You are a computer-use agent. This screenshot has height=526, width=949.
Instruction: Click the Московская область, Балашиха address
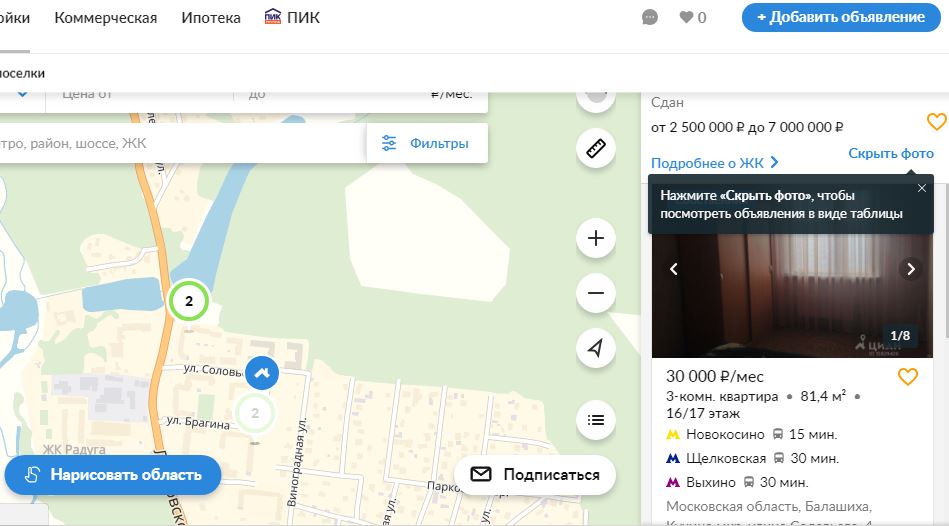[769, 506]
